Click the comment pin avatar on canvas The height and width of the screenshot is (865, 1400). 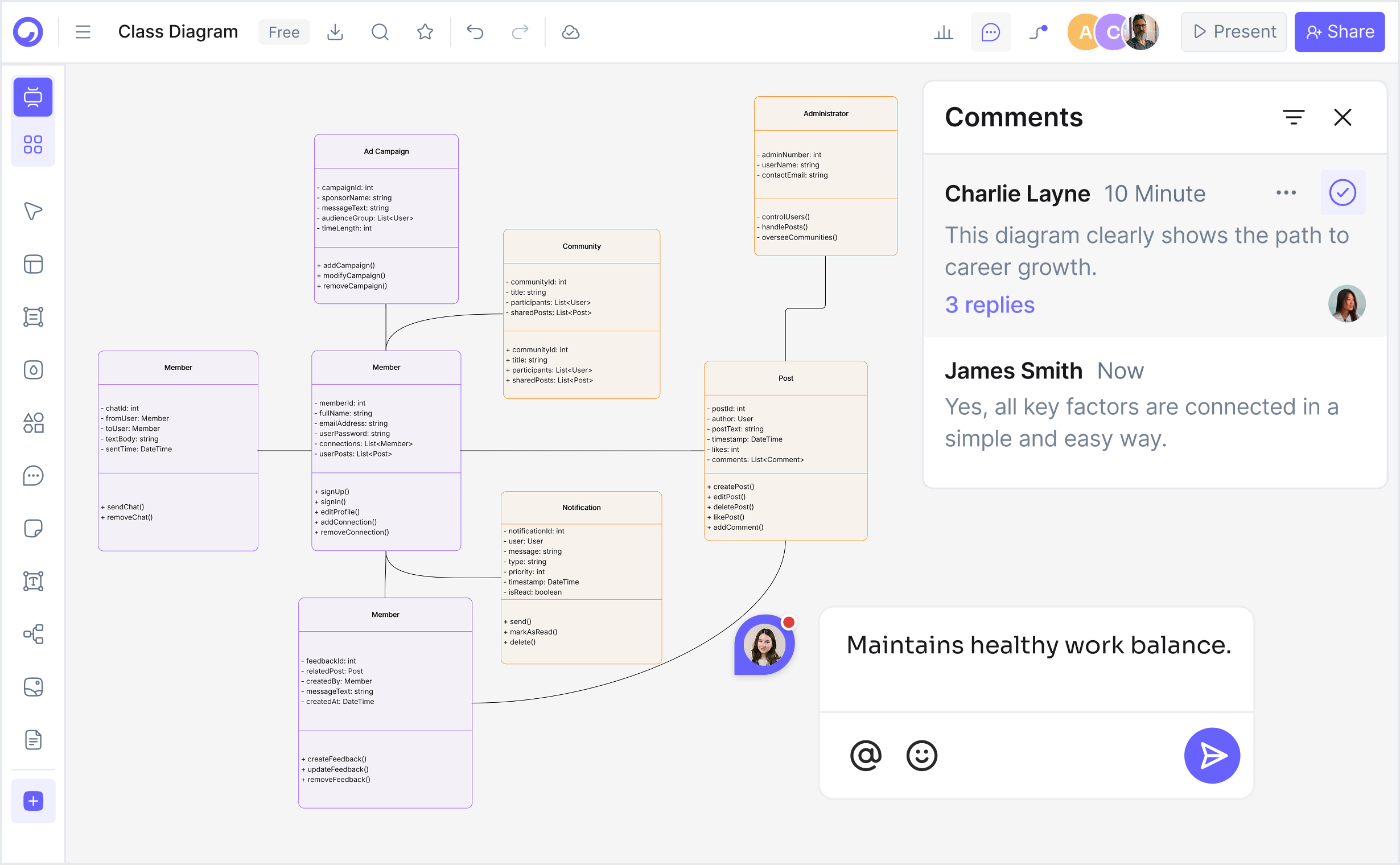point(764,645)
